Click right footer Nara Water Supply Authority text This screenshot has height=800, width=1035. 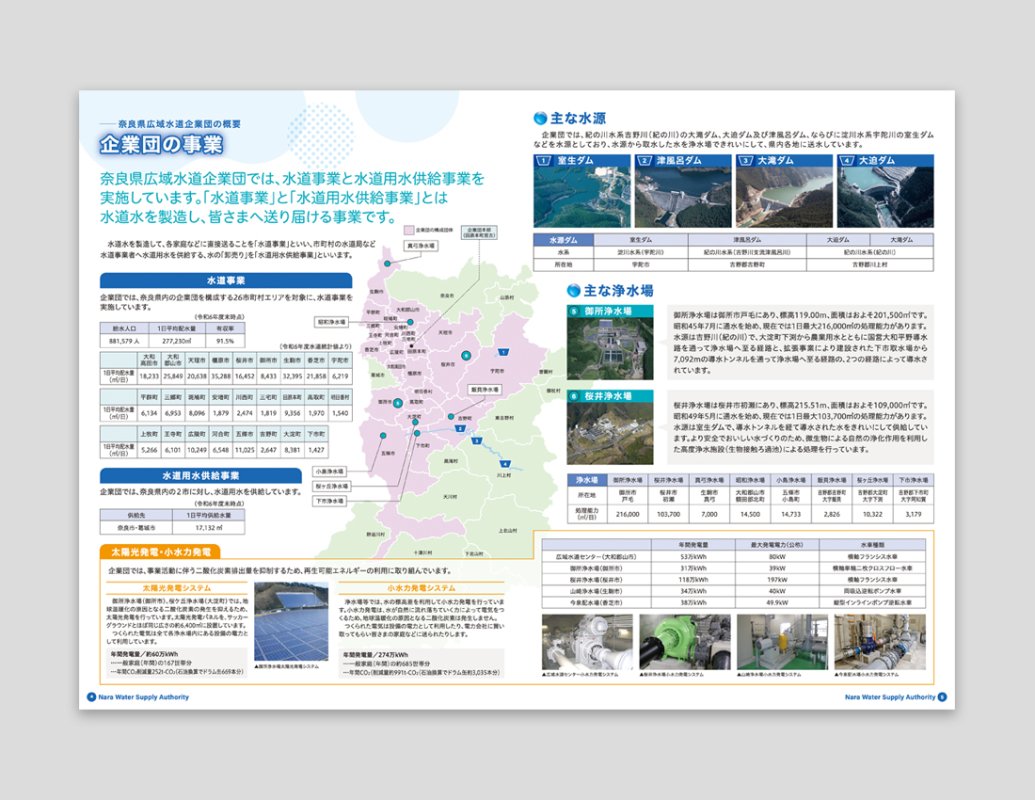pos(890,697)
